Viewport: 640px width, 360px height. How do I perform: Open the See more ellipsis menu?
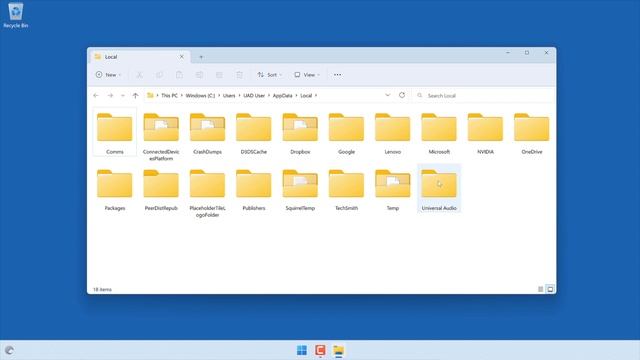(x=338, y=75)
